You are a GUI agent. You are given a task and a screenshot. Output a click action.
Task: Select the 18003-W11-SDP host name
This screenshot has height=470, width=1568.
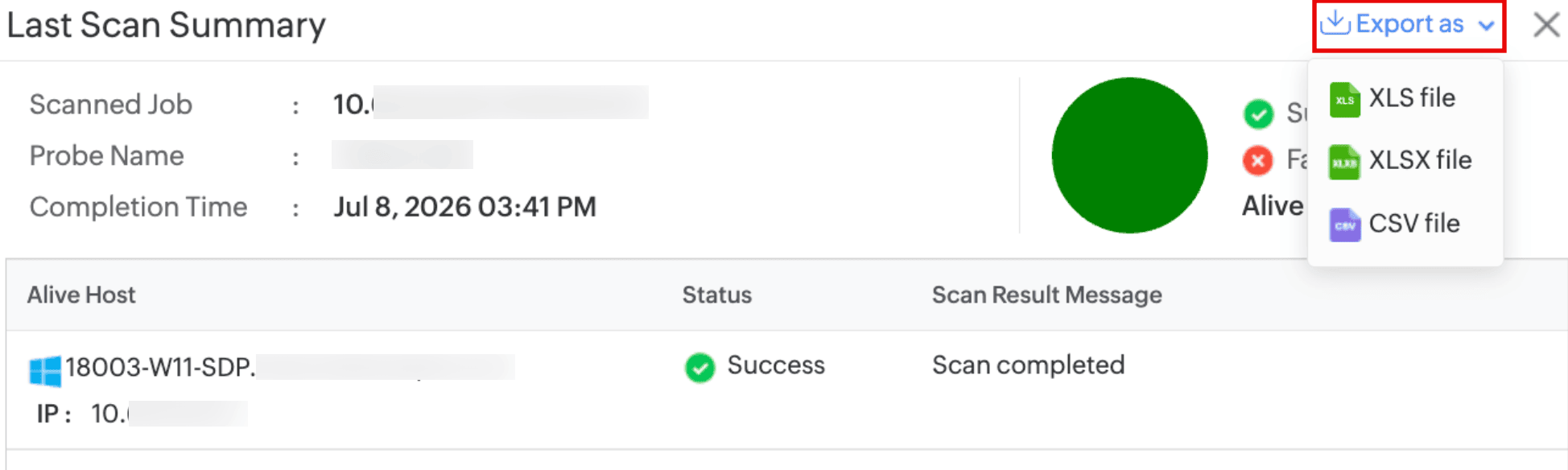(160, 367)
